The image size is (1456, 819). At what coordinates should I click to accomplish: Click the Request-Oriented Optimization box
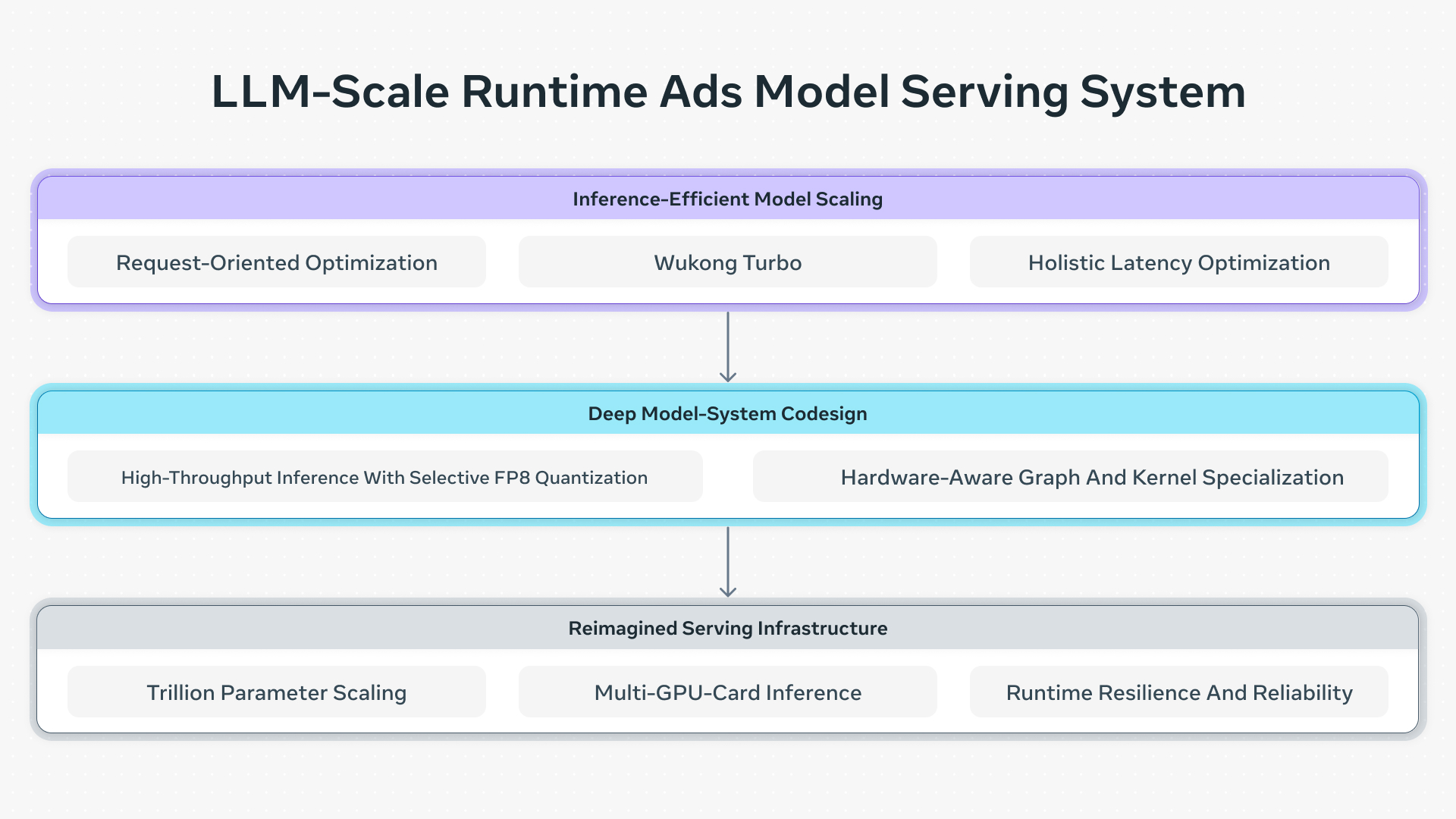277,262
